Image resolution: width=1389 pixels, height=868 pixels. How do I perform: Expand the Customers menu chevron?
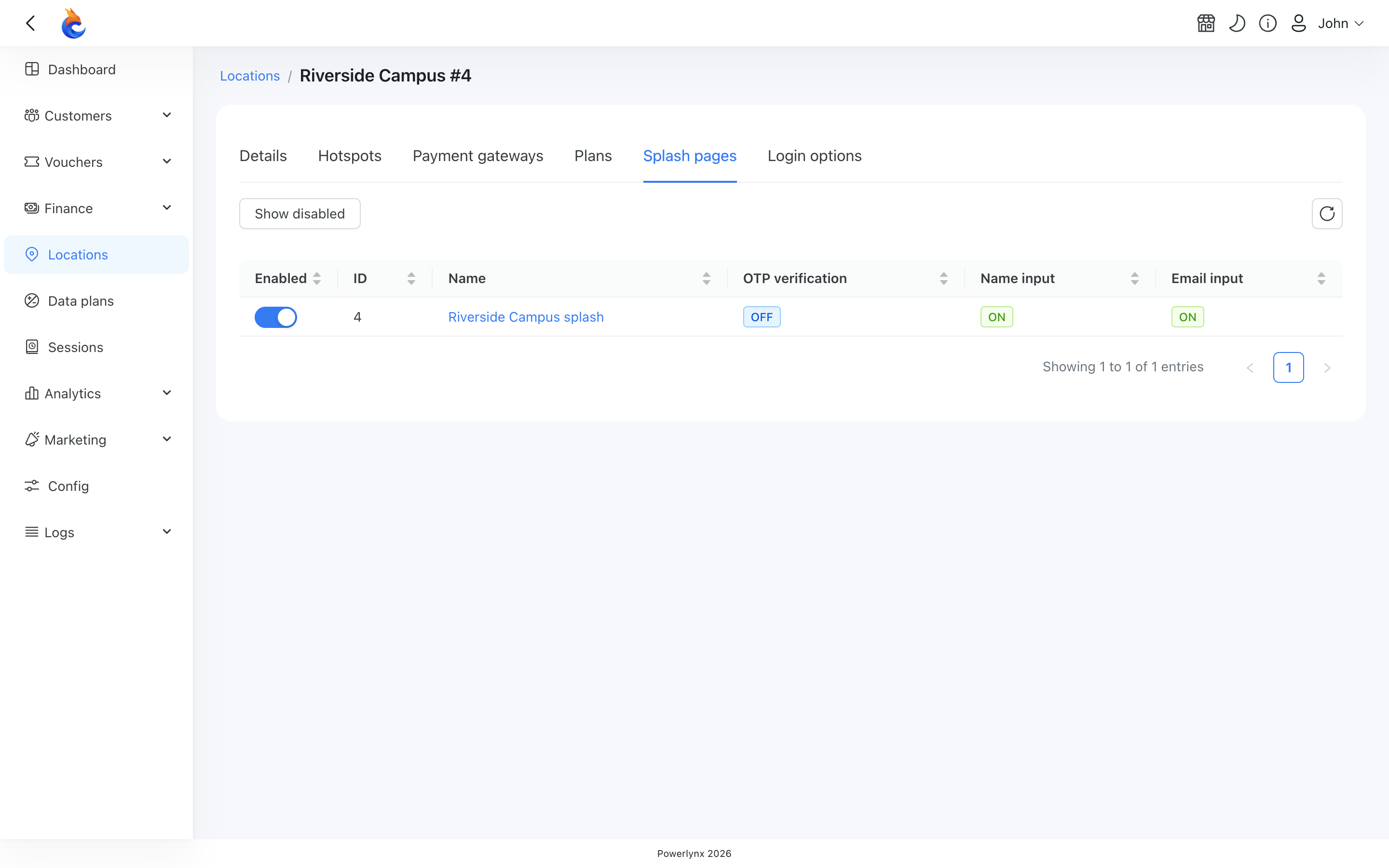click(x=167, y=115)
